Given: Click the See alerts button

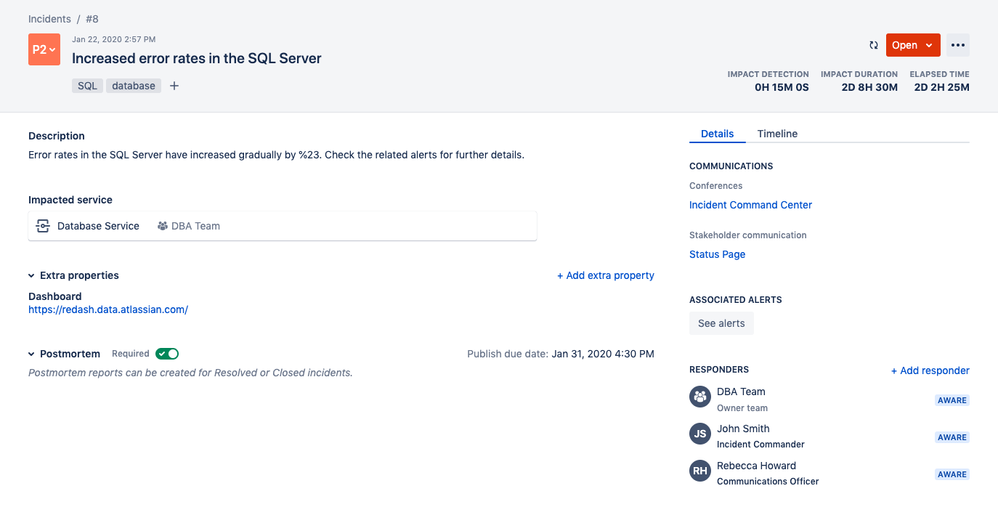Looking at the screenshot, I should 721,323.
